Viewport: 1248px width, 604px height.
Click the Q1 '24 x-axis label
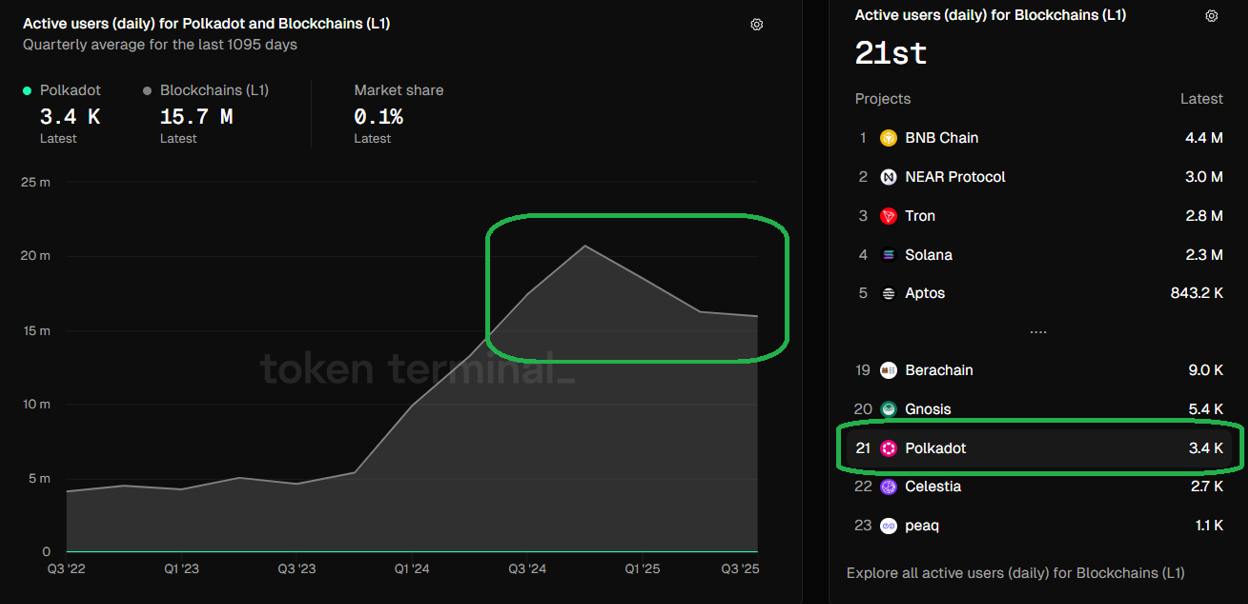412,569
